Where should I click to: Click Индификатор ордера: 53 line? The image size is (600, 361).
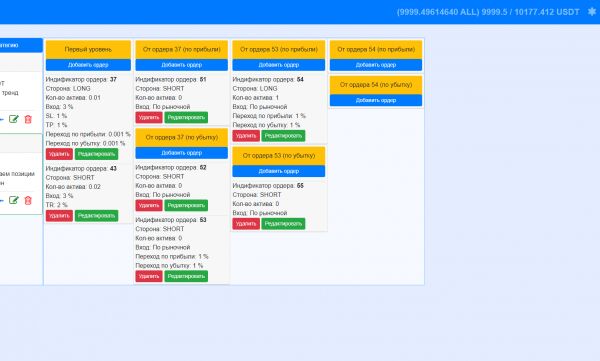point(171,220)
